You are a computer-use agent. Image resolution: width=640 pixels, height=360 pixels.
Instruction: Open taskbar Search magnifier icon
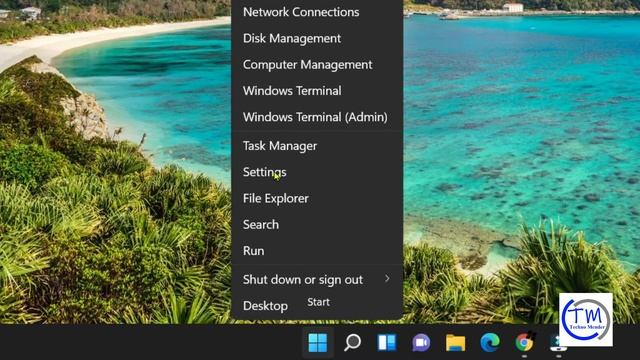352,342
